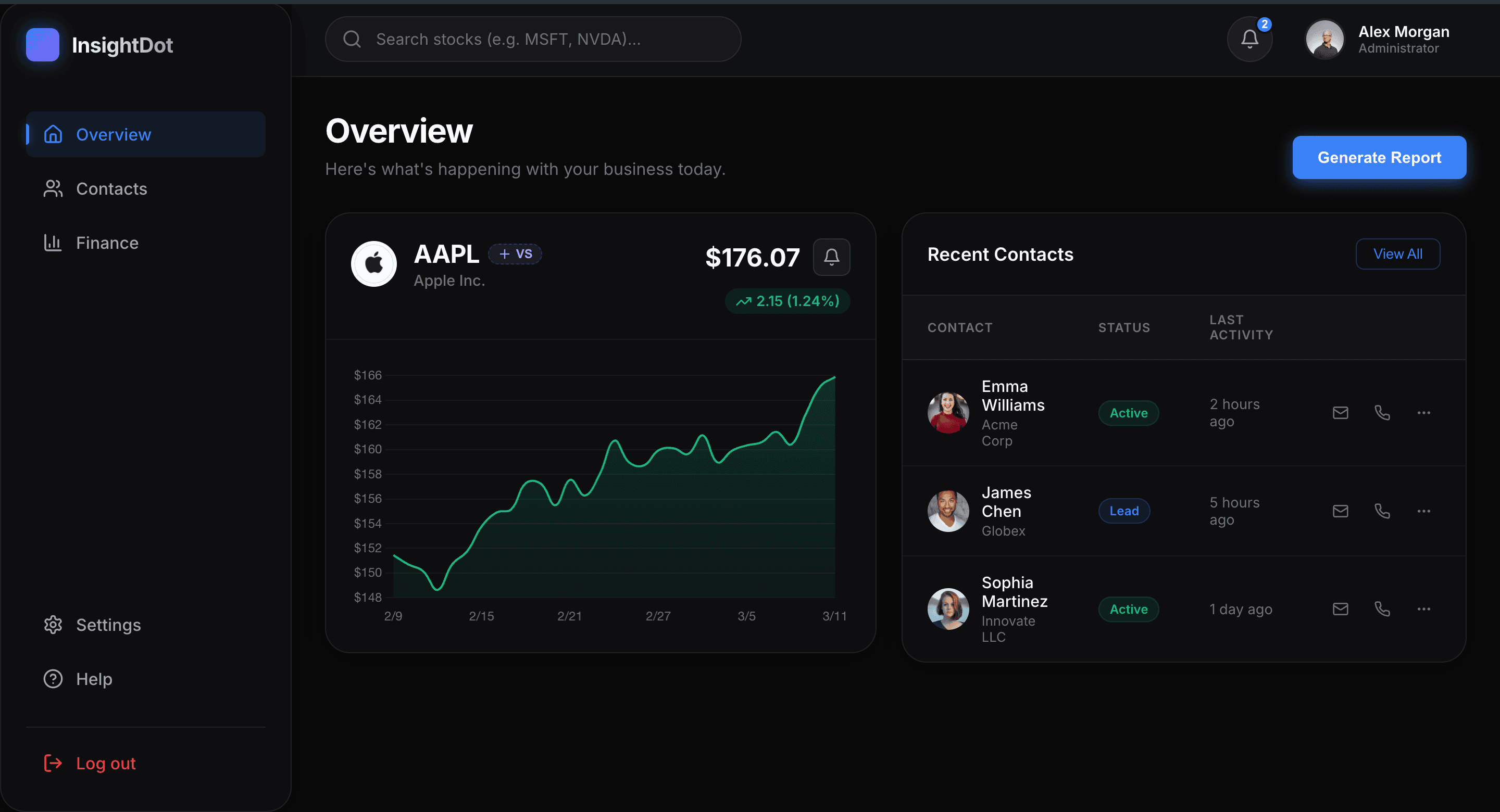Open Help using the question mark icon
Viewport: 1500px width, 812px height.
53,678
